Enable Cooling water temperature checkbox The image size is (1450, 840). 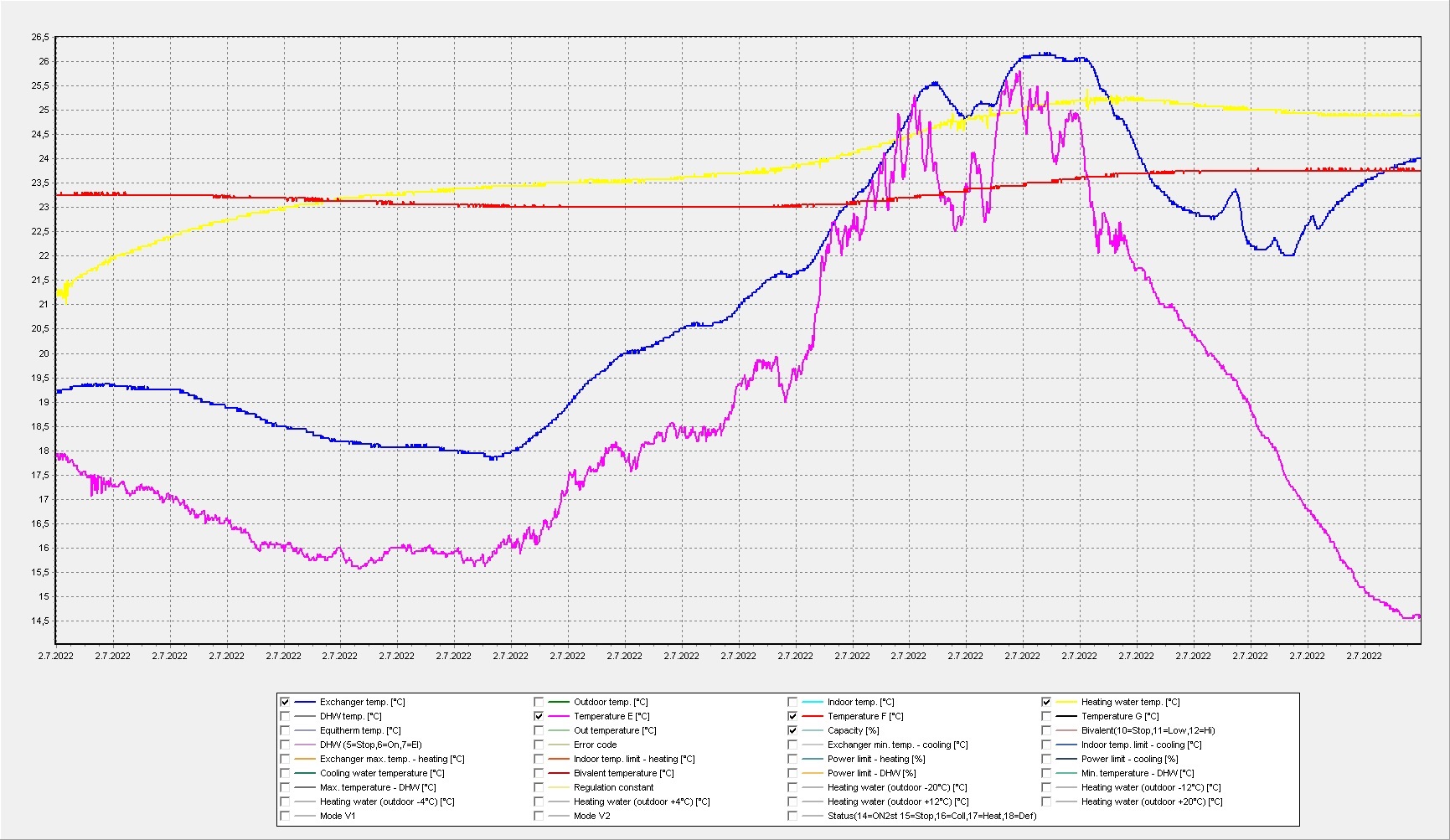tap(285, 773)
